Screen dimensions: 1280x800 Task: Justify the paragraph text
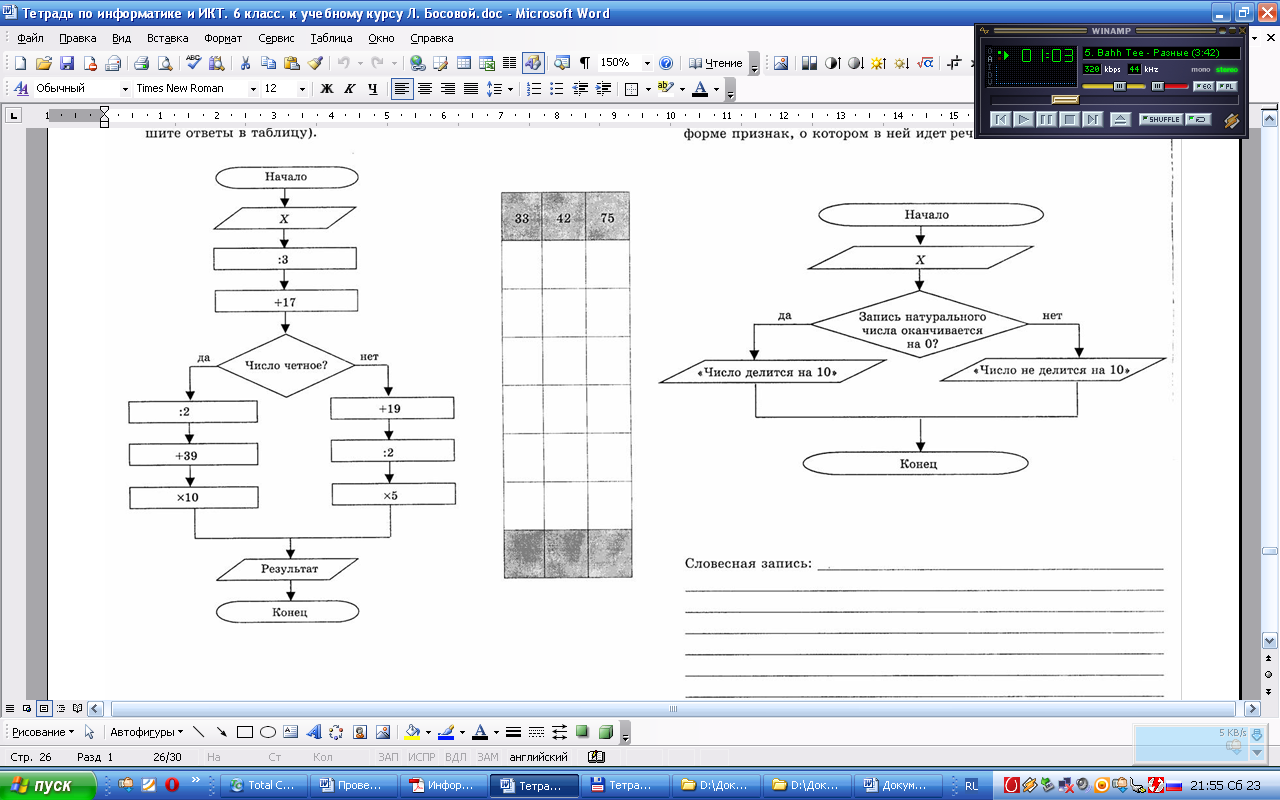pyautogui.click(x=471, y=89)
